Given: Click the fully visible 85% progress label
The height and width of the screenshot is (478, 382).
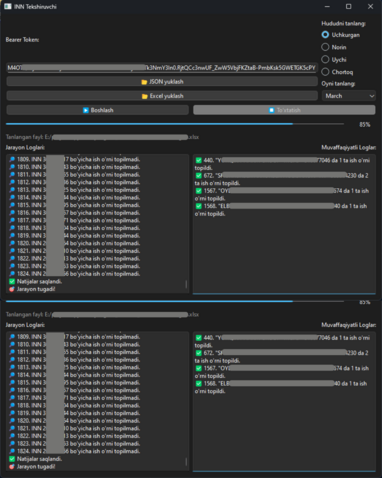Looking at the screenshot, I should coord(365,125).
